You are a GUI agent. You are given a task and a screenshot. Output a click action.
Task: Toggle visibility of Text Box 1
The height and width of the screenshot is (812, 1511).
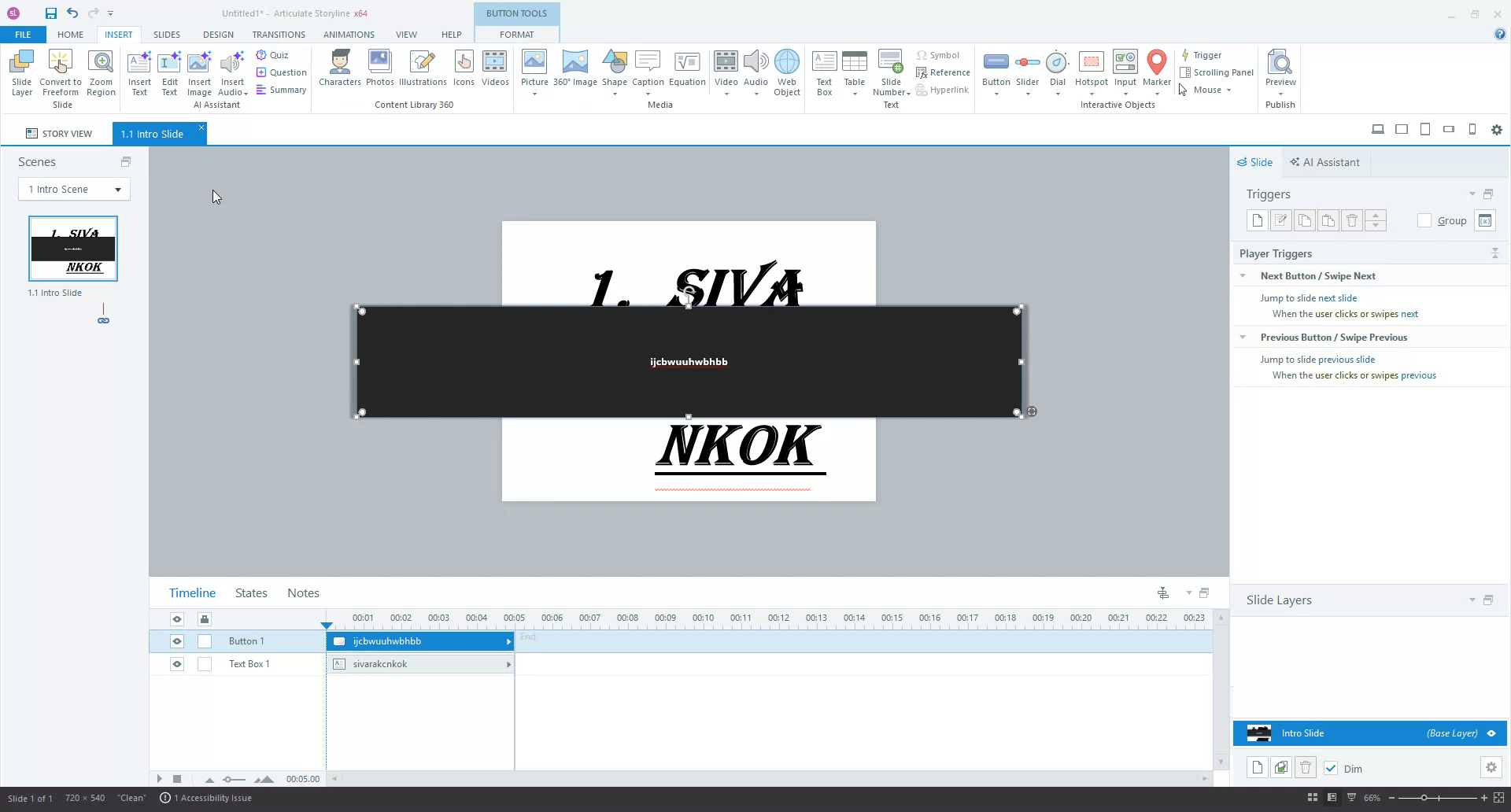pyautogui.click(x=176, y=664)
